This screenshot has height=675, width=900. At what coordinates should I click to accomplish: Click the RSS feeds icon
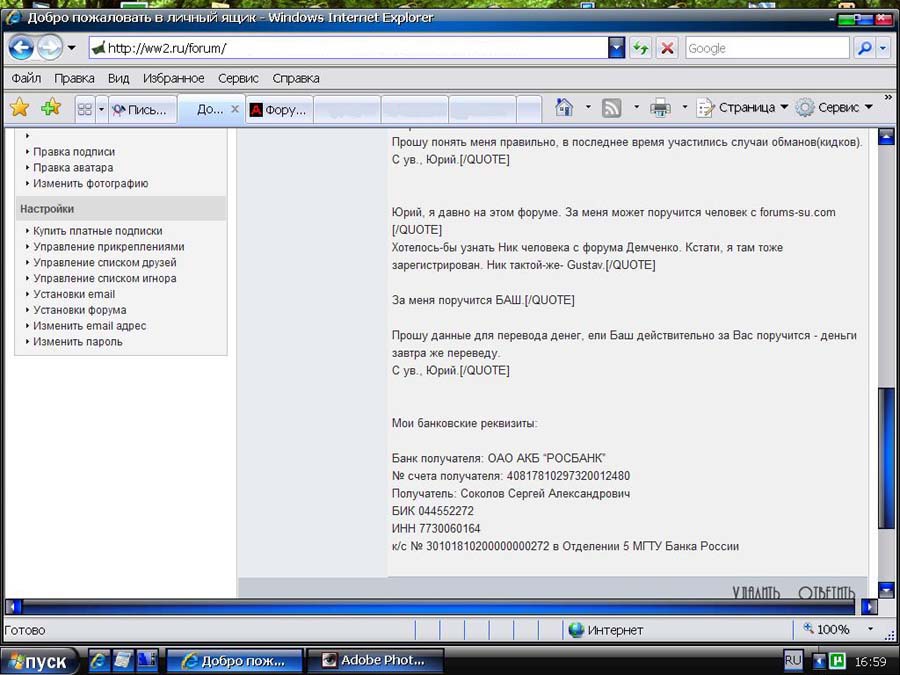tap(611, 108)
